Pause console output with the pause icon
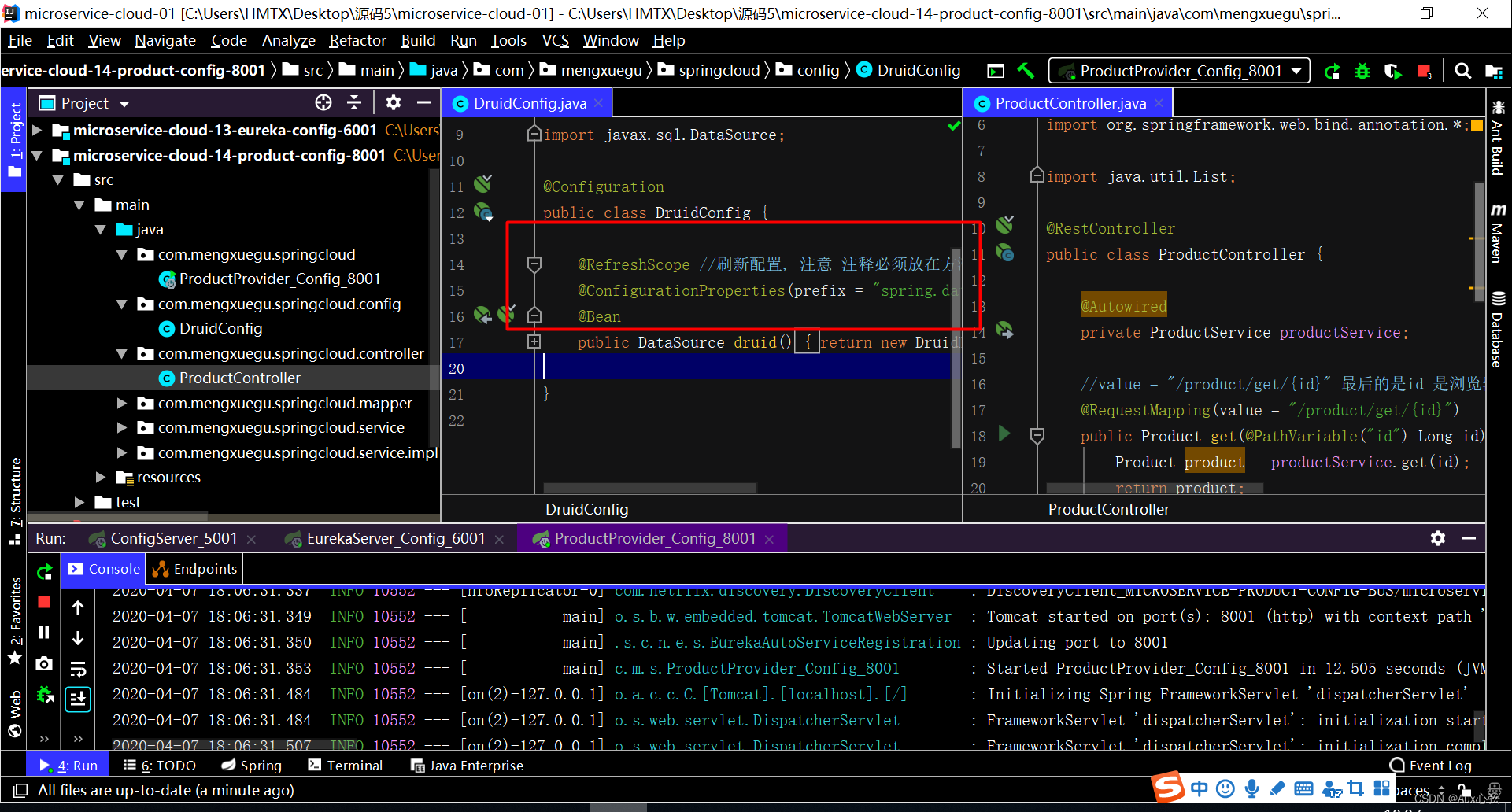This screenshot has height=812, width=1512. (x=44, y=632)
